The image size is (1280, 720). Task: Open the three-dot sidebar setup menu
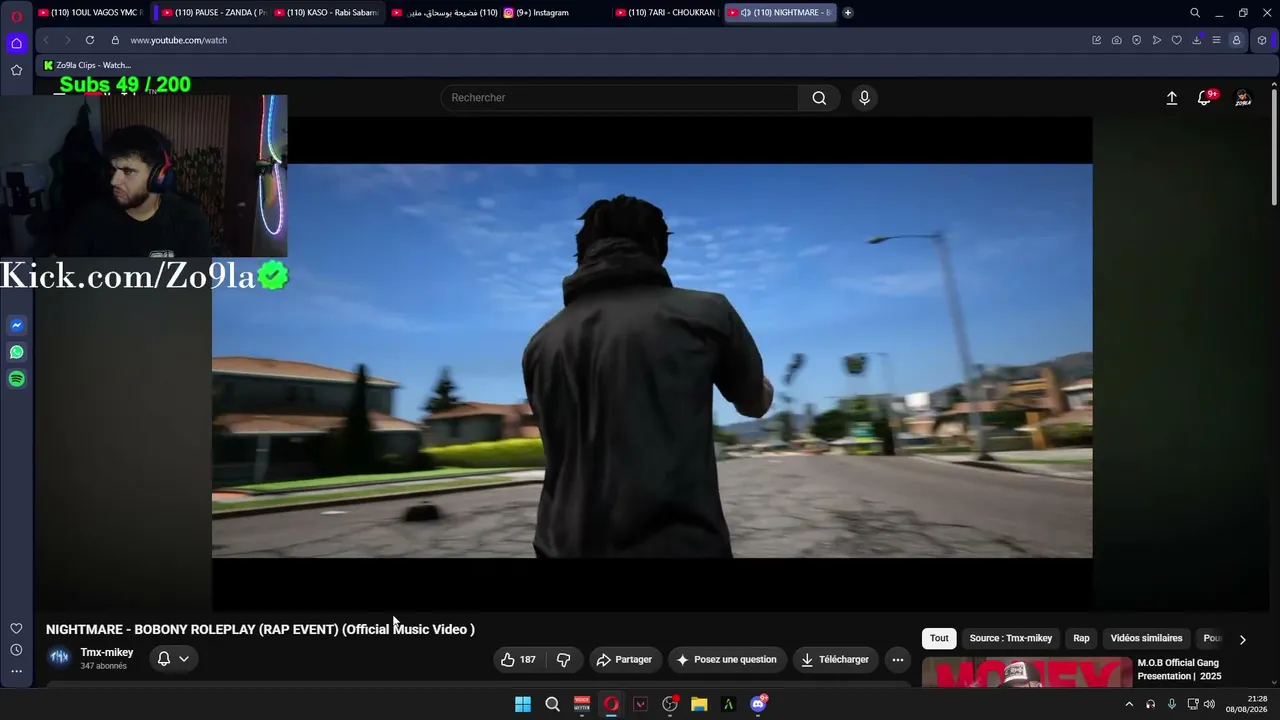[16, 671]
